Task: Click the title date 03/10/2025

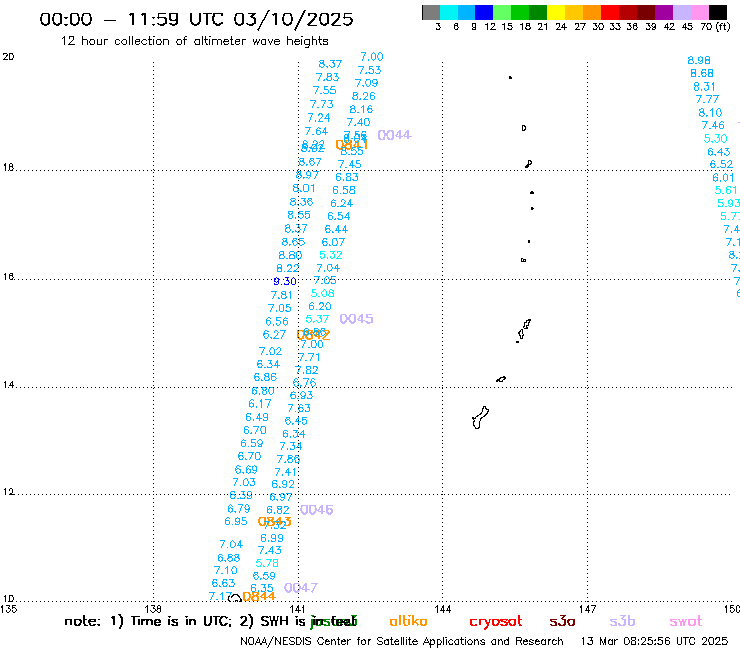Action: pos(293,19)
